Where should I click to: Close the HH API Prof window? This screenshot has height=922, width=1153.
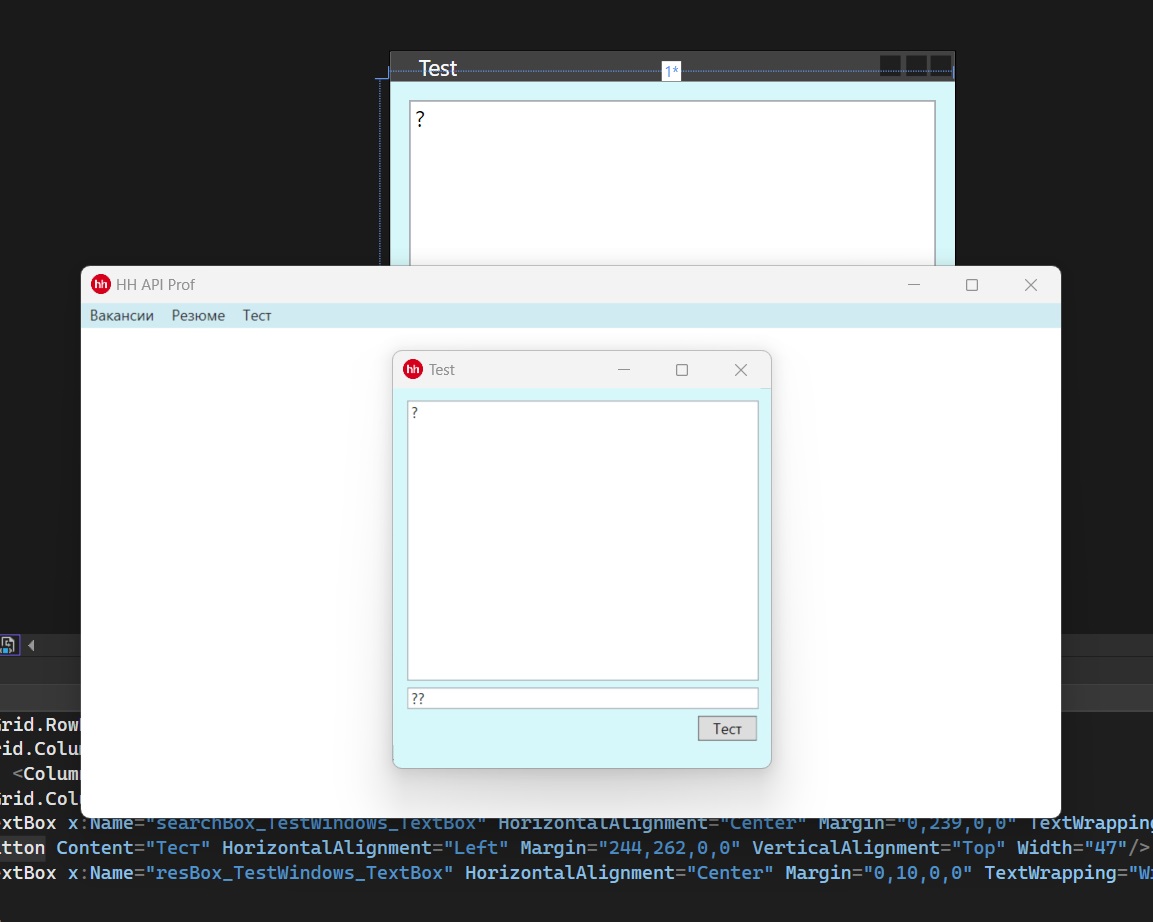1031,285
